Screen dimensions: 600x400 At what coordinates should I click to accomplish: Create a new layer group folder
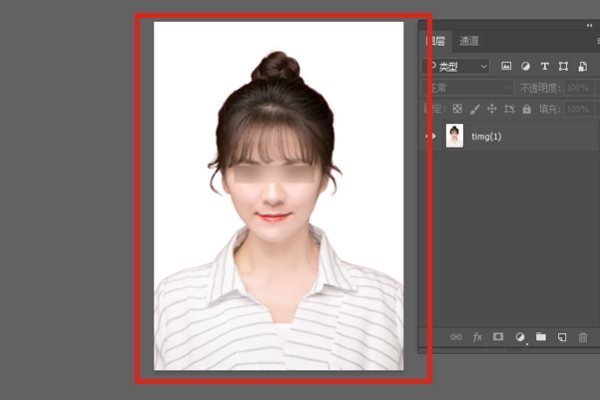[541, 336]
